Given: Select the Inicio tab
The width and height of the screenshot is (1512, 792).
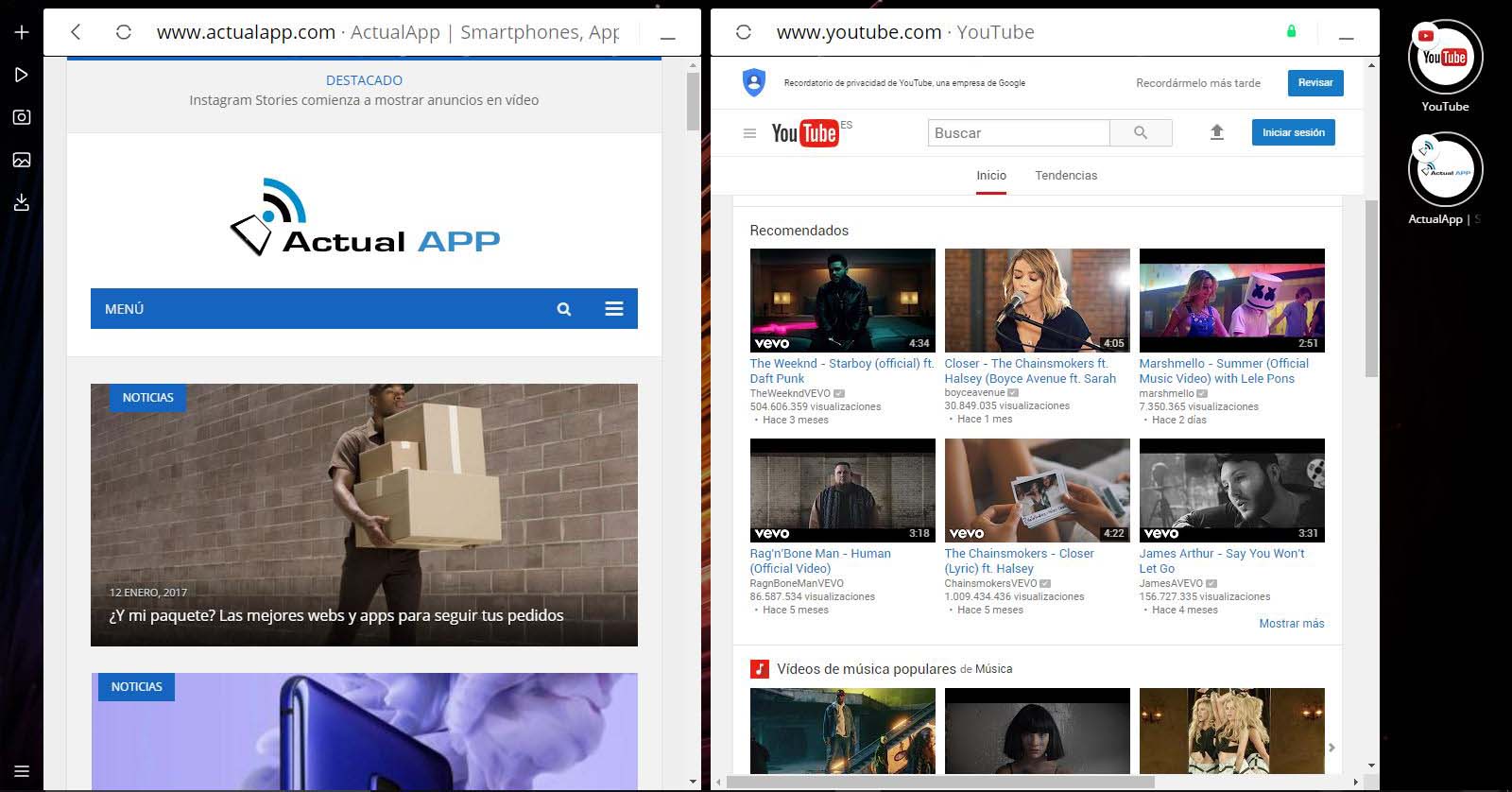Looking at the screenshot, I should [991, 176].
